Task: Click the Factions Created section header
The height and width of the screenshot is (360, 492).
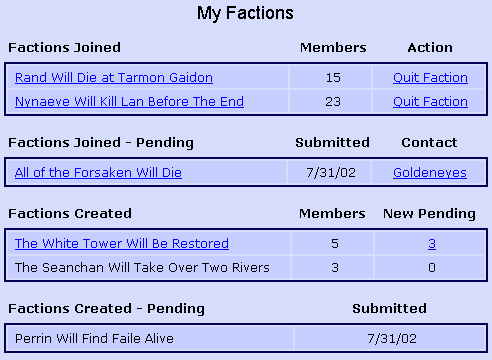Action: pos(70,214)
